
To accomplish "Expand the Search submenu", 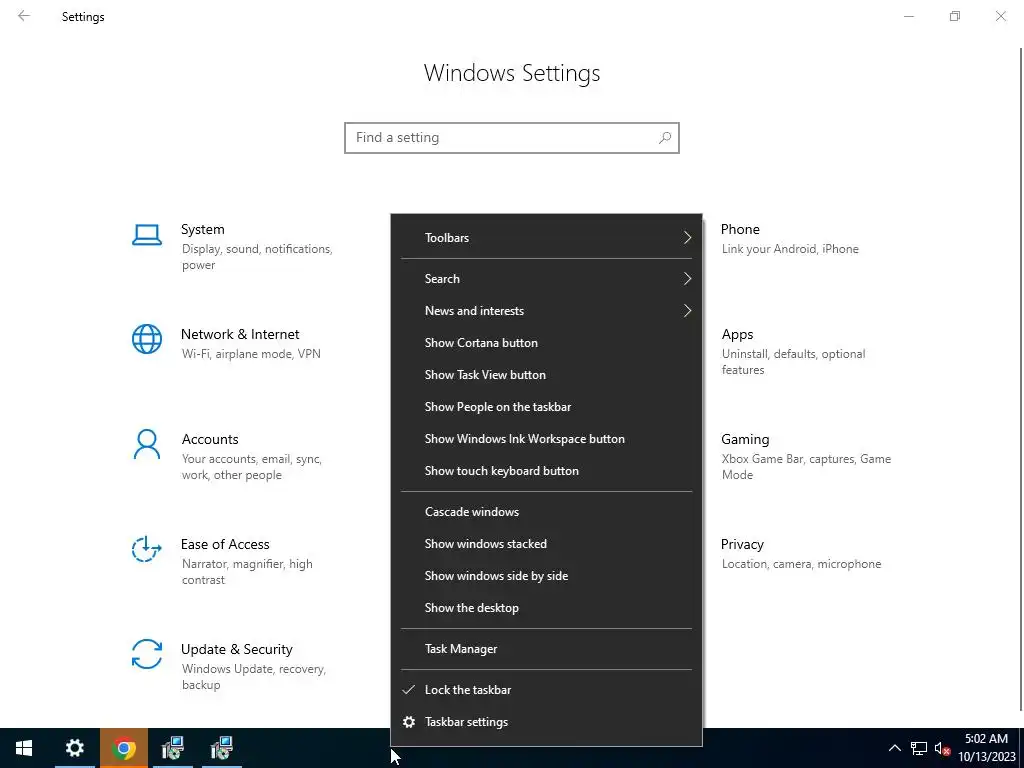I will click(x=547, y=279).
